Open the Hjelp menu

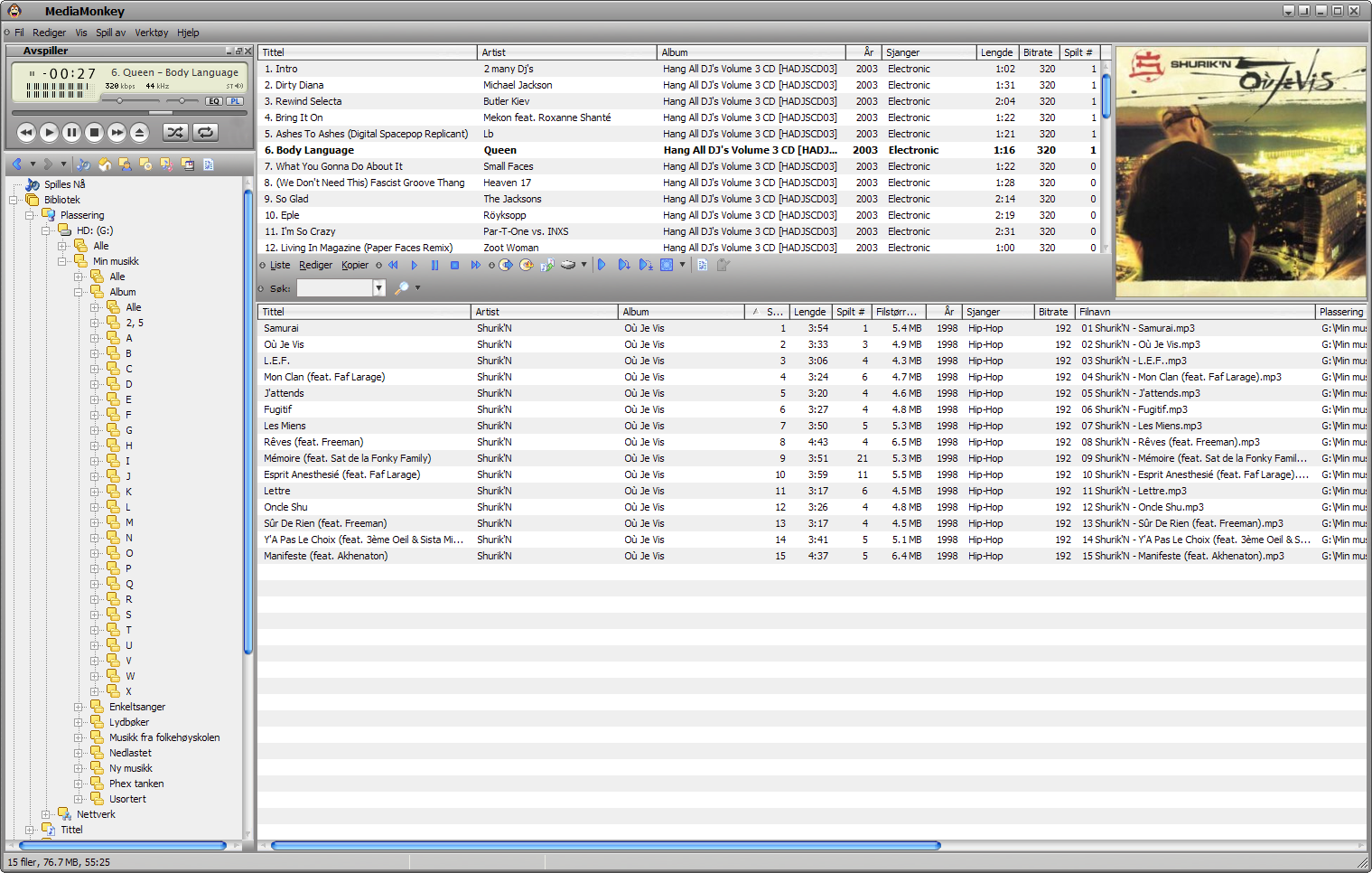pyautogui.click(x=188, y=33)
